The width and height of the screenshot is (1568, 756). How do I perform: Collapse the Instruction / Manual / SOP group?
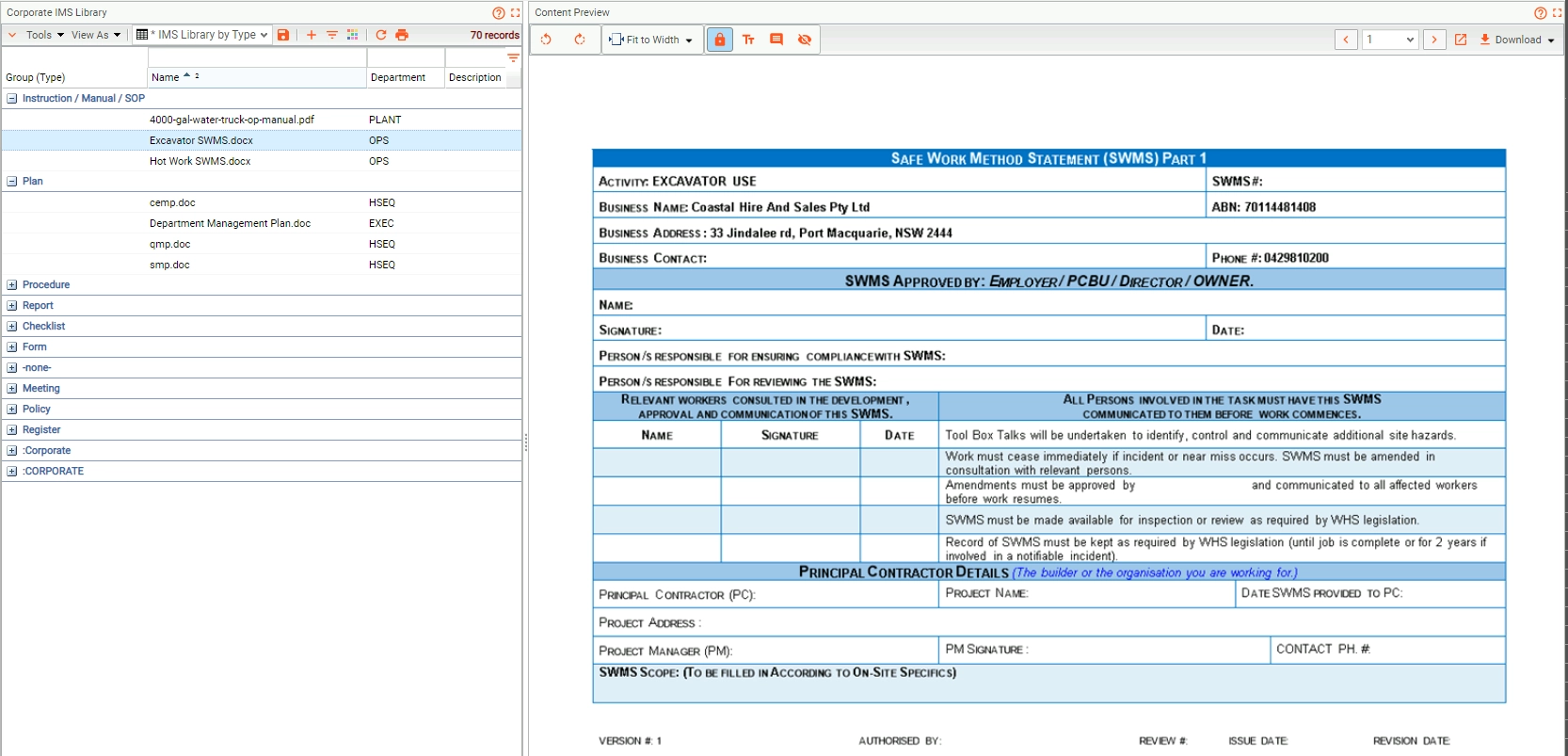click(x=12, y=98)
